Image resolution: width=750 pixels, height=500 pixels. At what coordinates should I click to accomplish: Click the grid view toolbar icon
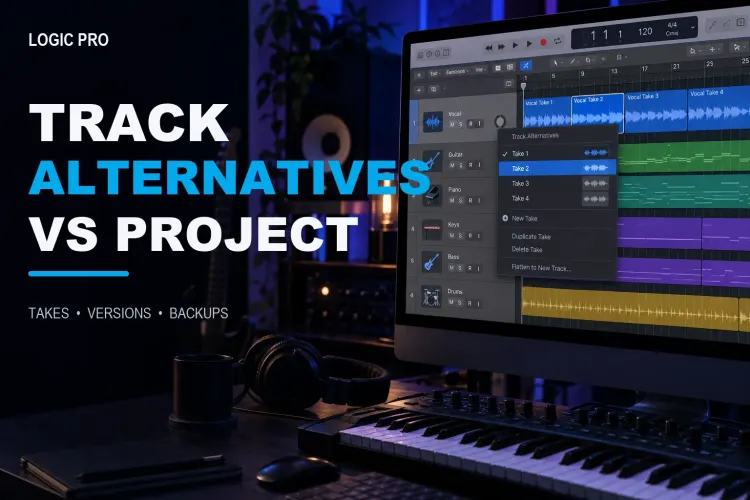[x=498, y=68]
